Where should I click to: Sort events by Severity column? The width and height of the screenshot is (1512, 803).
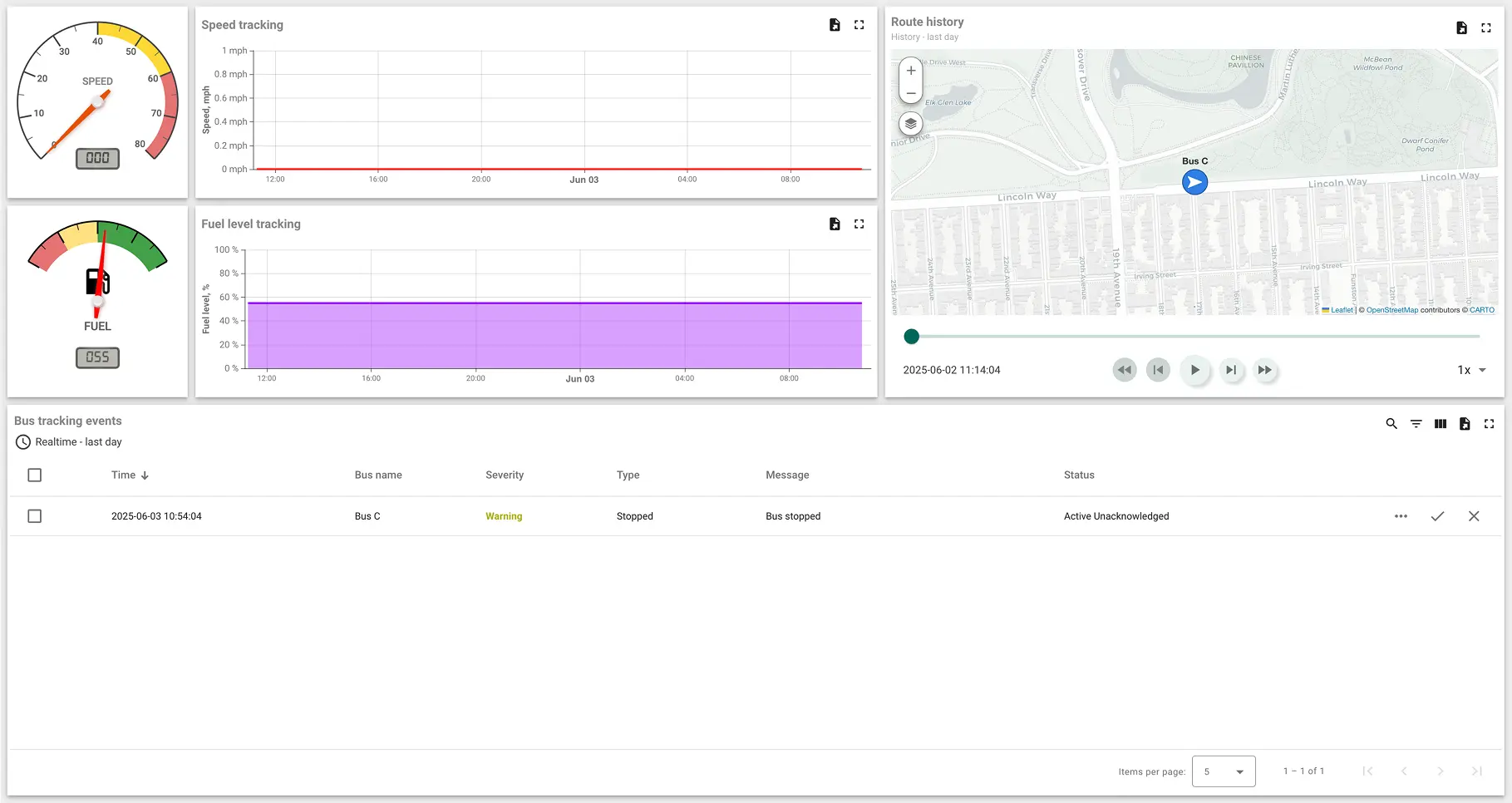point(505,475)
